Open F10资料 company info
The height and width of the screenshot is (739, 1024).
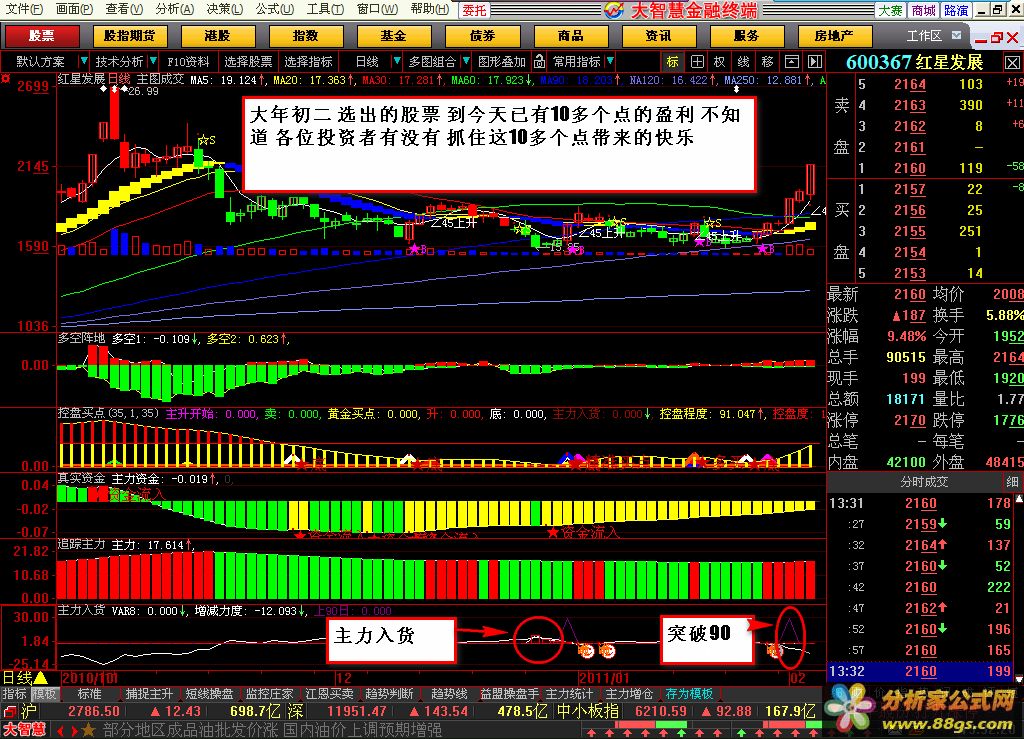coord(188,61)
